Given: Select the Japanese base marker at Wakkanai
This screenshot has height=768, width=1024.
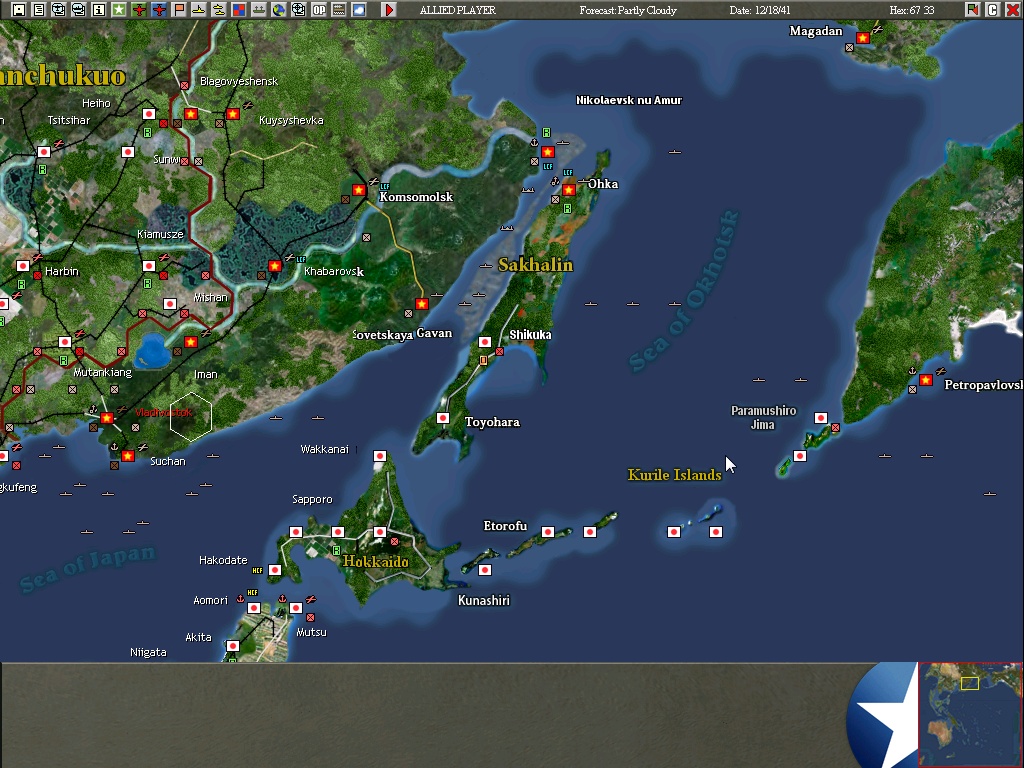Looking at the screenshot, I should pos(379,456).
